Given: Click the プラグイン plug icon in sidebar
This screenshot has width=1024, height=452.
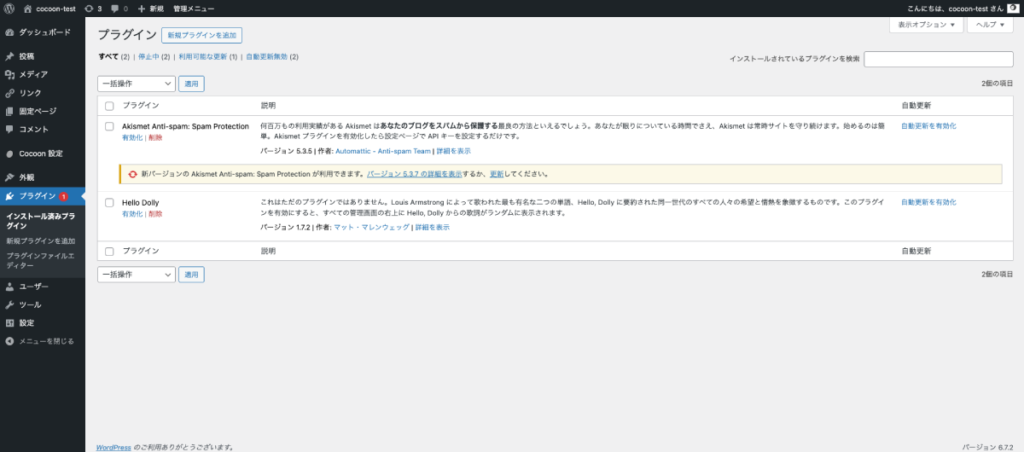Looking at the screenshot, I should [10, 196].
